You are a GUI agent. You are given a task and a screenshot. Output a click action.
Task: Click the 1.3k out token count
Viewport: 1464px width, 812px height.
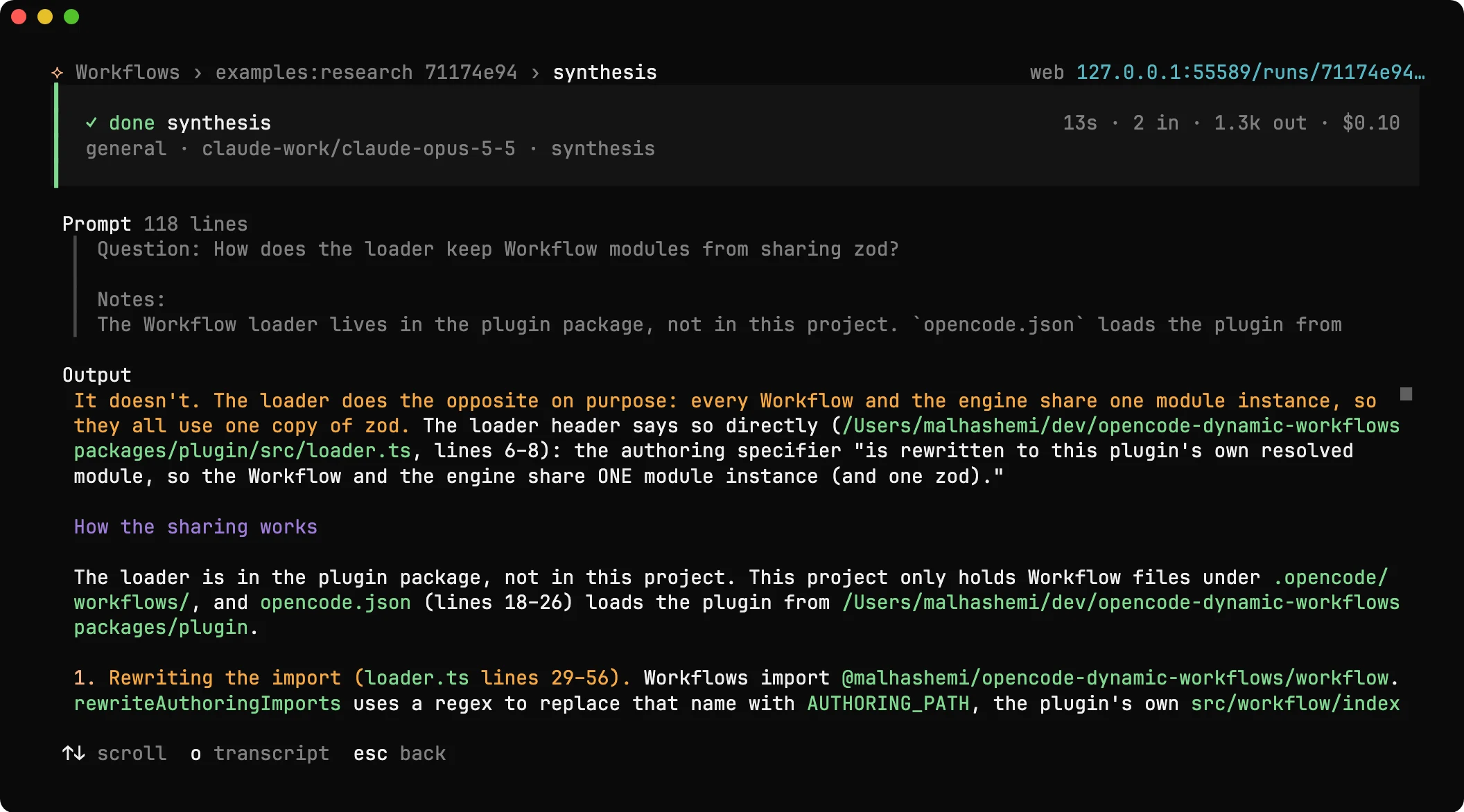(x=1260, y=123)
